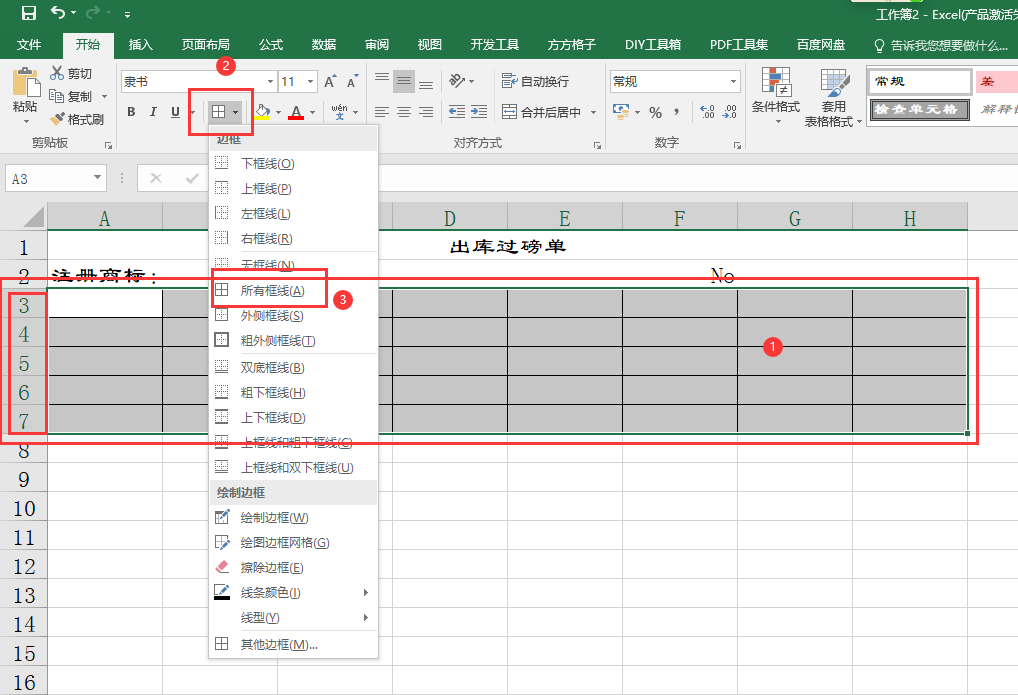
Task: Increase the font size
Action: (330, 82)
